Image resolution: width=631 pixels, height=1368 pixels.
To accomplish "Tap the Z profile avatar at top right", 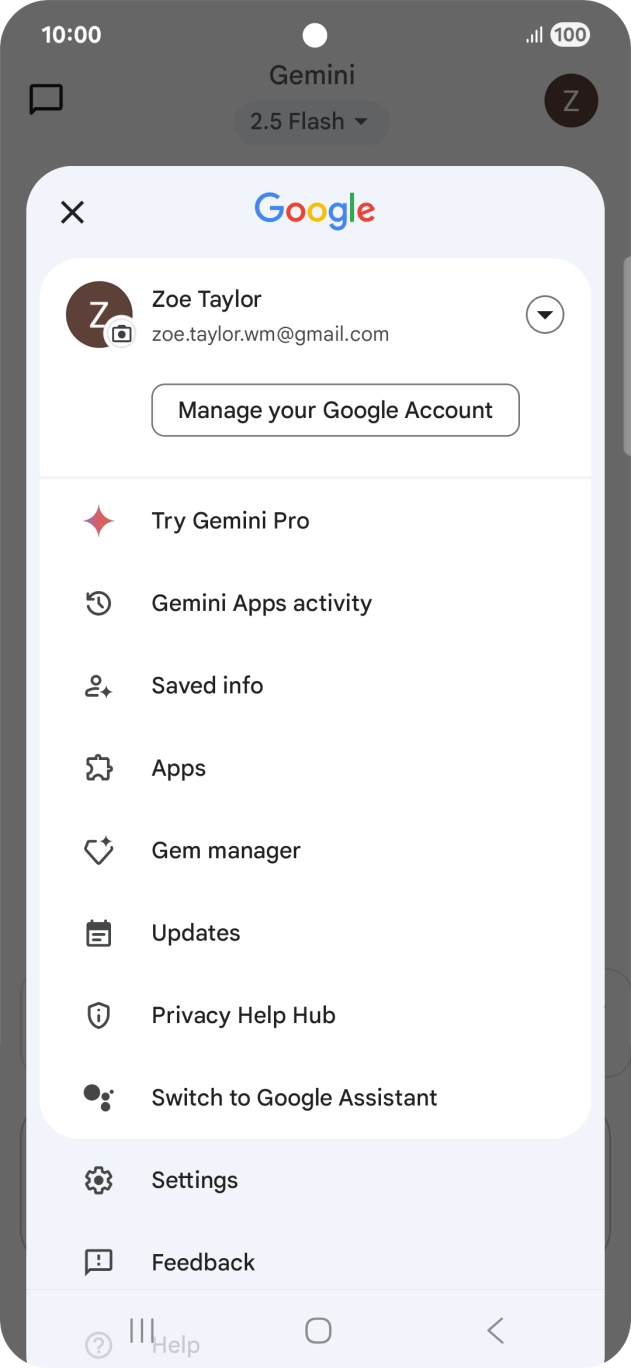I will (x=571, y=100).
